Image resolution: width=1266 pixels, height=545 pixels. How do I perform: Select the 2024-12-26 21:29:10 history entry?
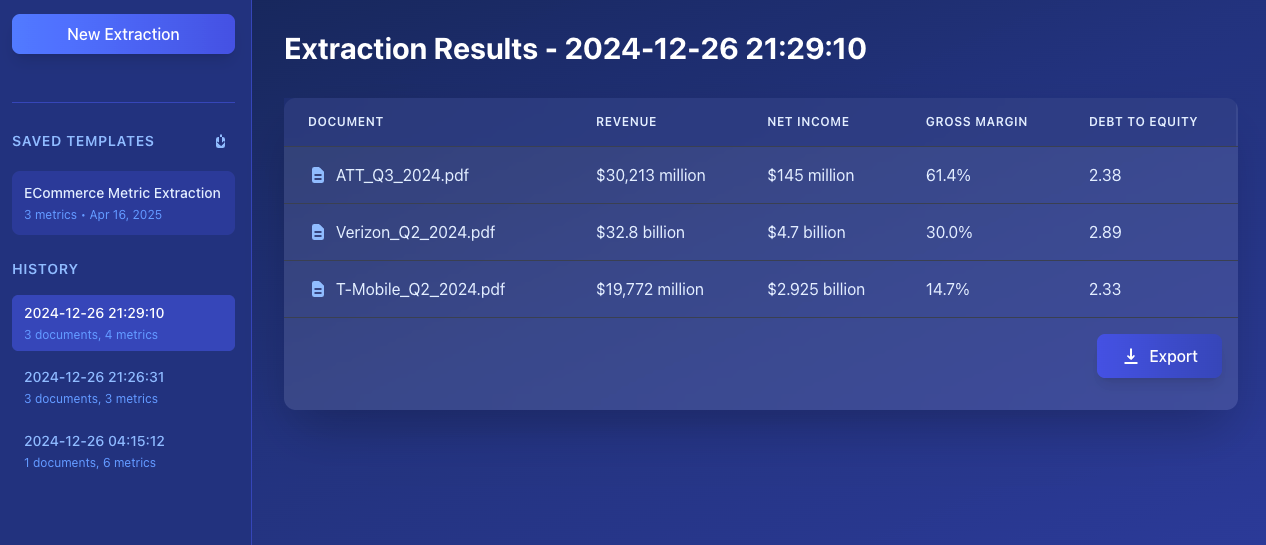(x=123, y=323)
